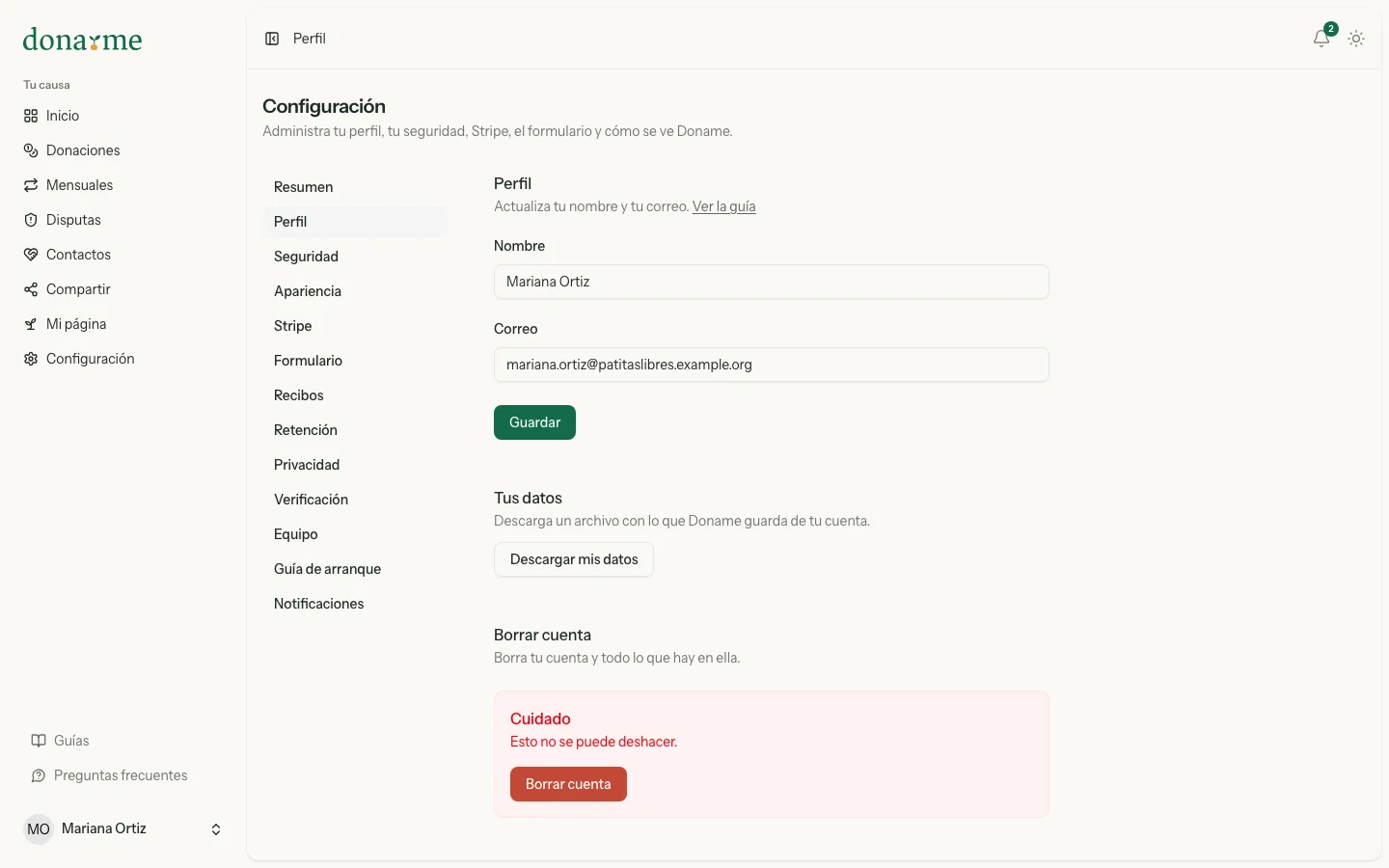Click the Disputas shield icon
Viewport: 1389px width, 868px height.
click(31, 220)
